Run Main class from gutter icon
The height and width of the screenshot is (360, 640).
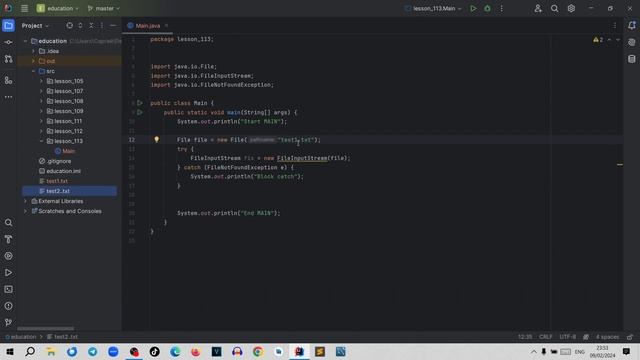pos(140,103)
